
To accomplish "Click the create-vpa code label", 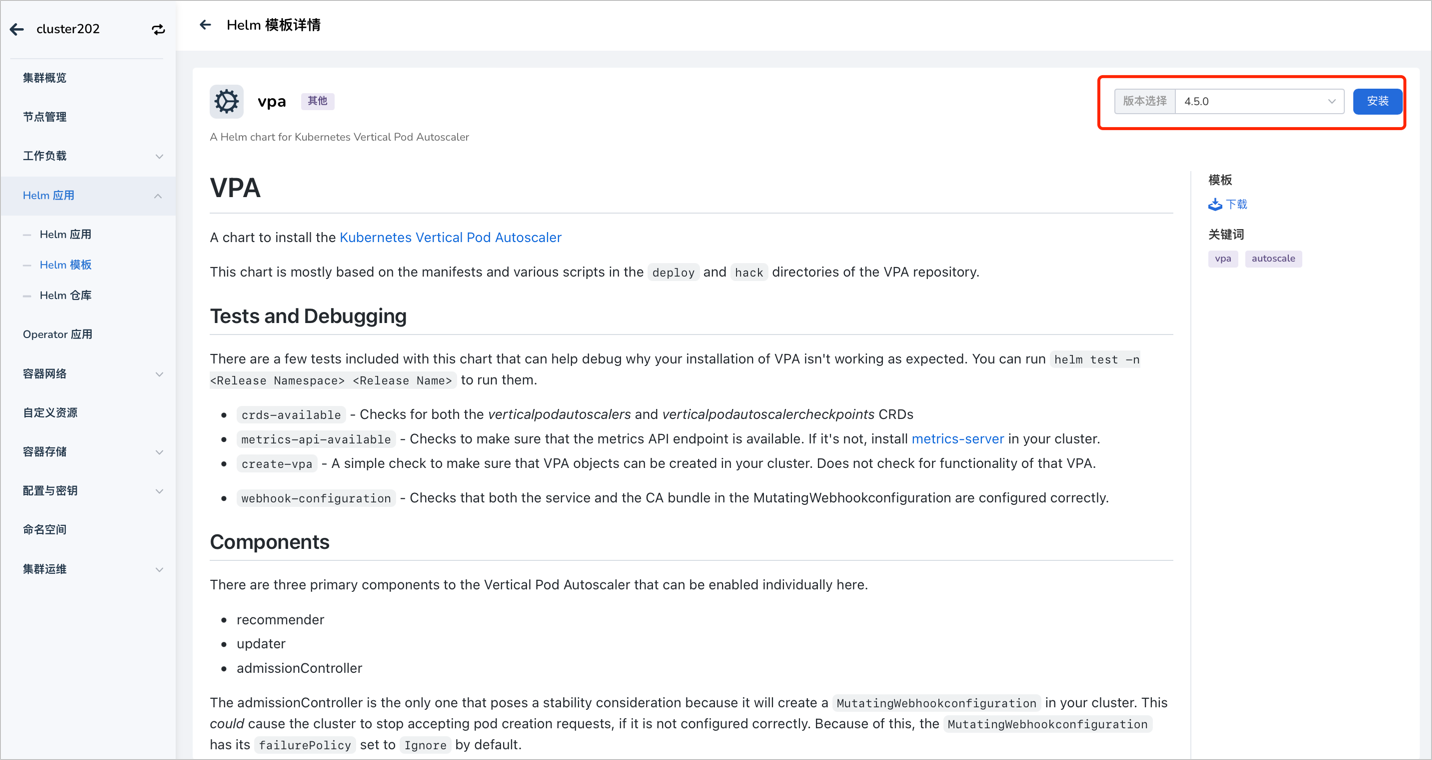I will 277,464.
